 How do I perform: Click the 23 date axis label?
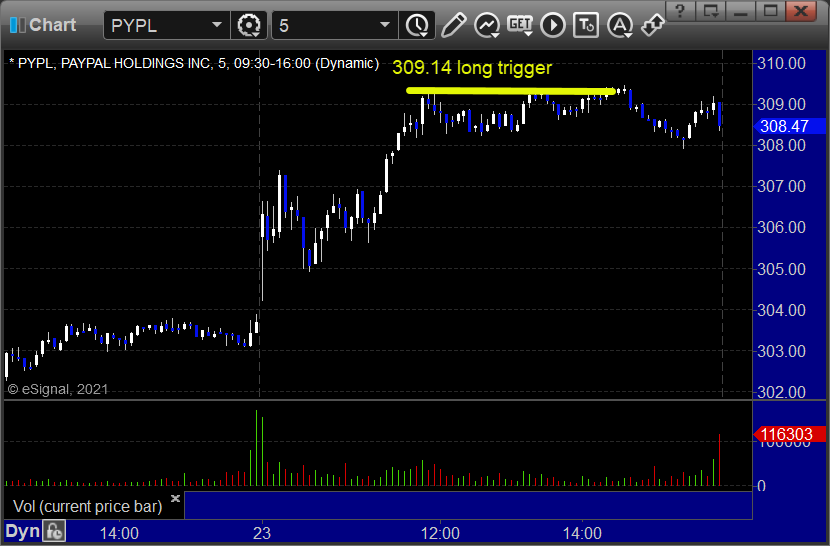[261, 533]
